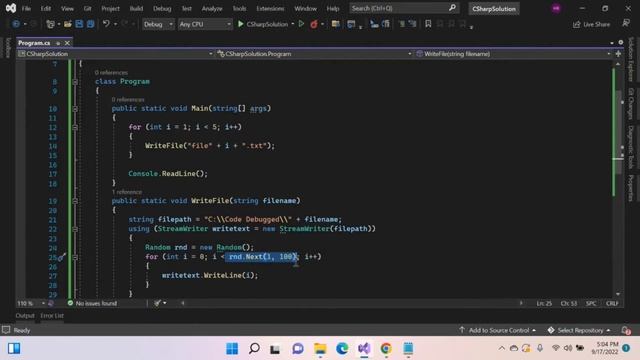Click the vertical scrollbar of the code editor
The width and height of the screenshot is (640, 360).
(618, 179)
